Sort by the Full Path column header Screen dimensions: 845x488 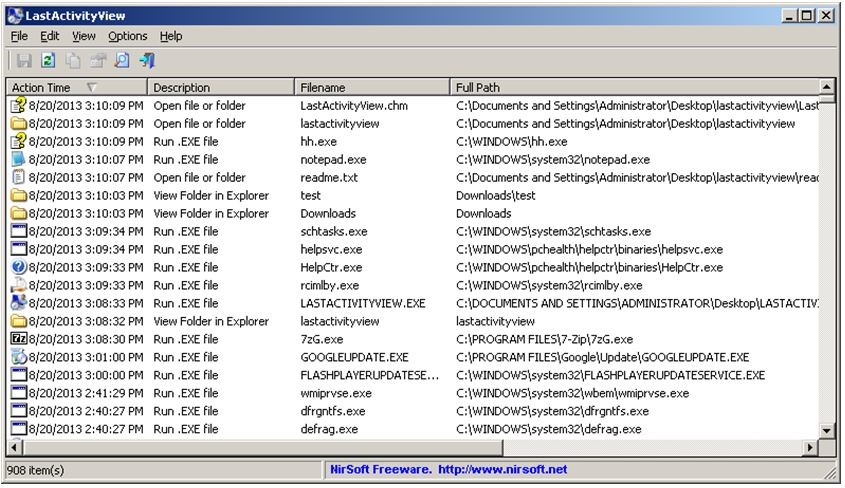[634, 87]
